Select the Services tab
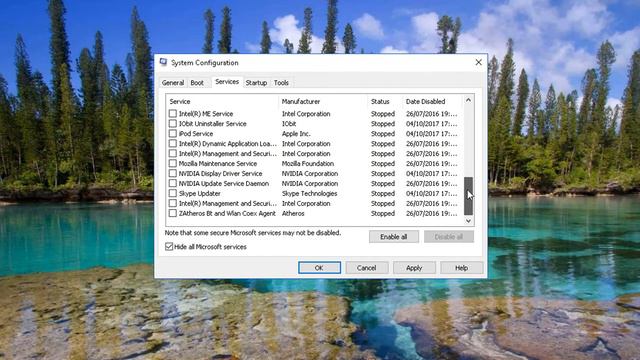The height and width of the screenshot is (360, 640). tap(227, 82)
